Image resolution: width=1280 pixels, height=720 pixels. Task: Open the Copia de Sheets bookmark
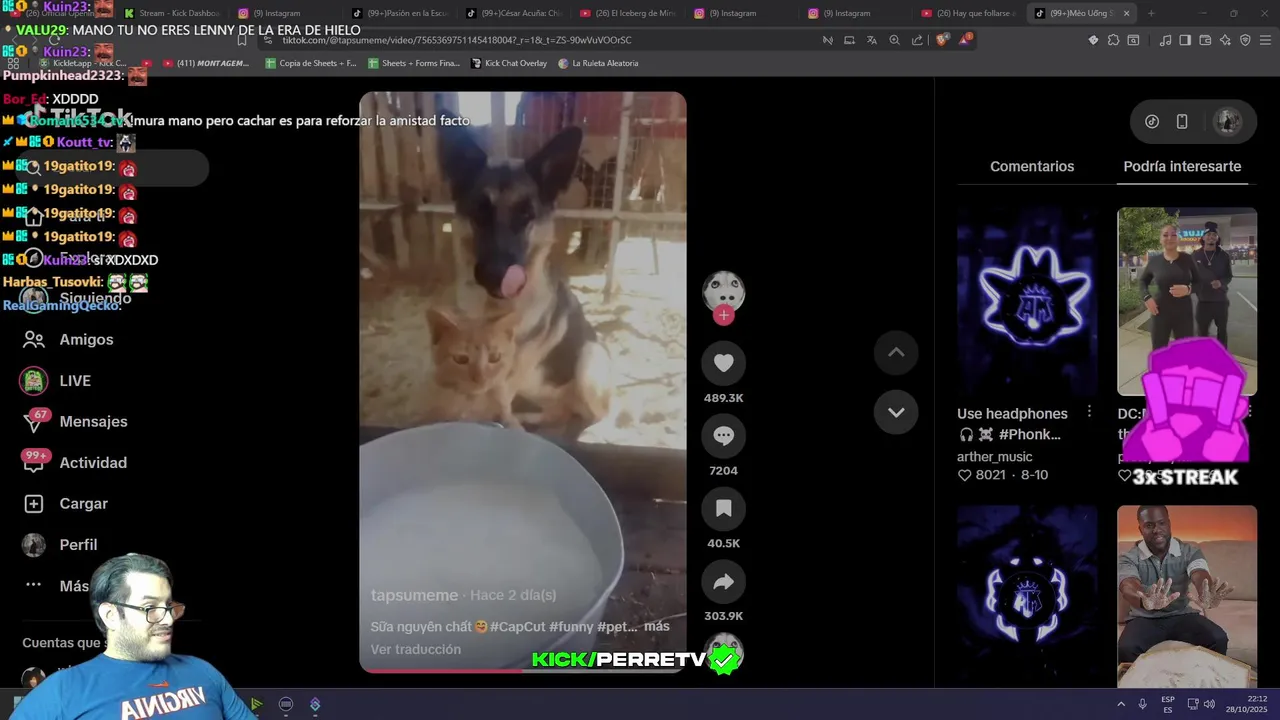[x=311, y=63]
